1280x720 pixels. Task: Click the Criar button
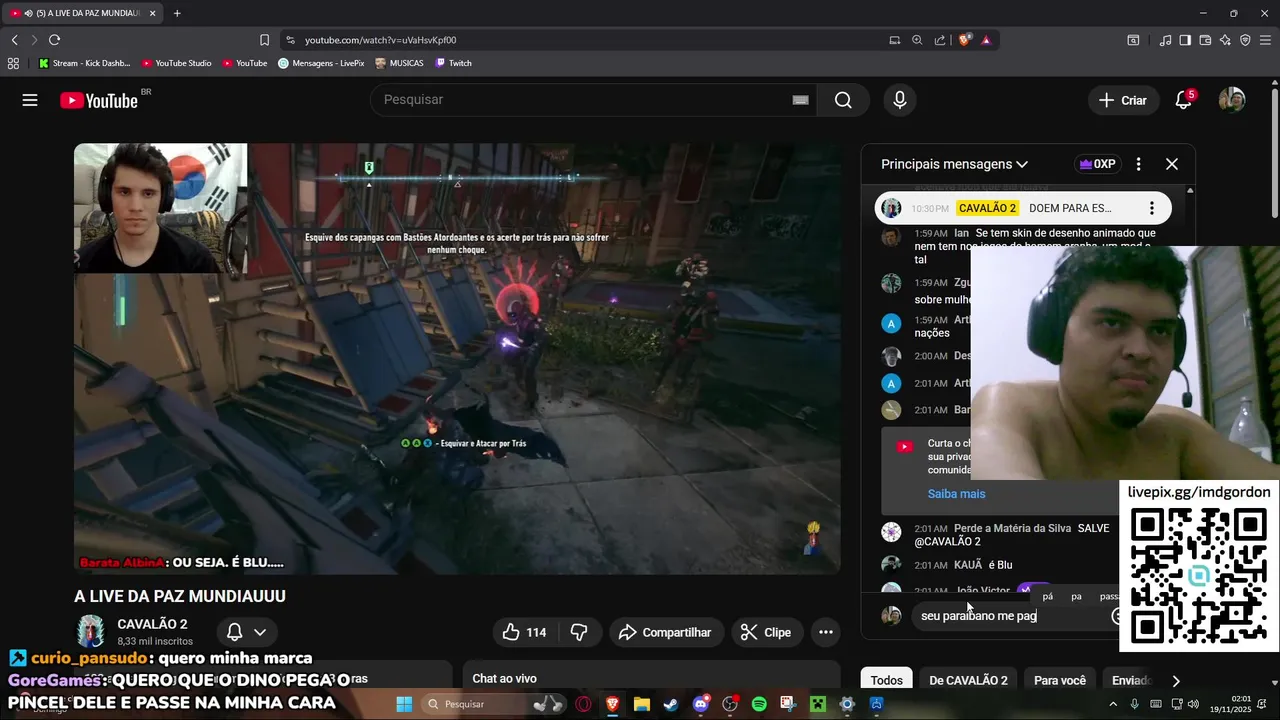[x=1123, y=100]
